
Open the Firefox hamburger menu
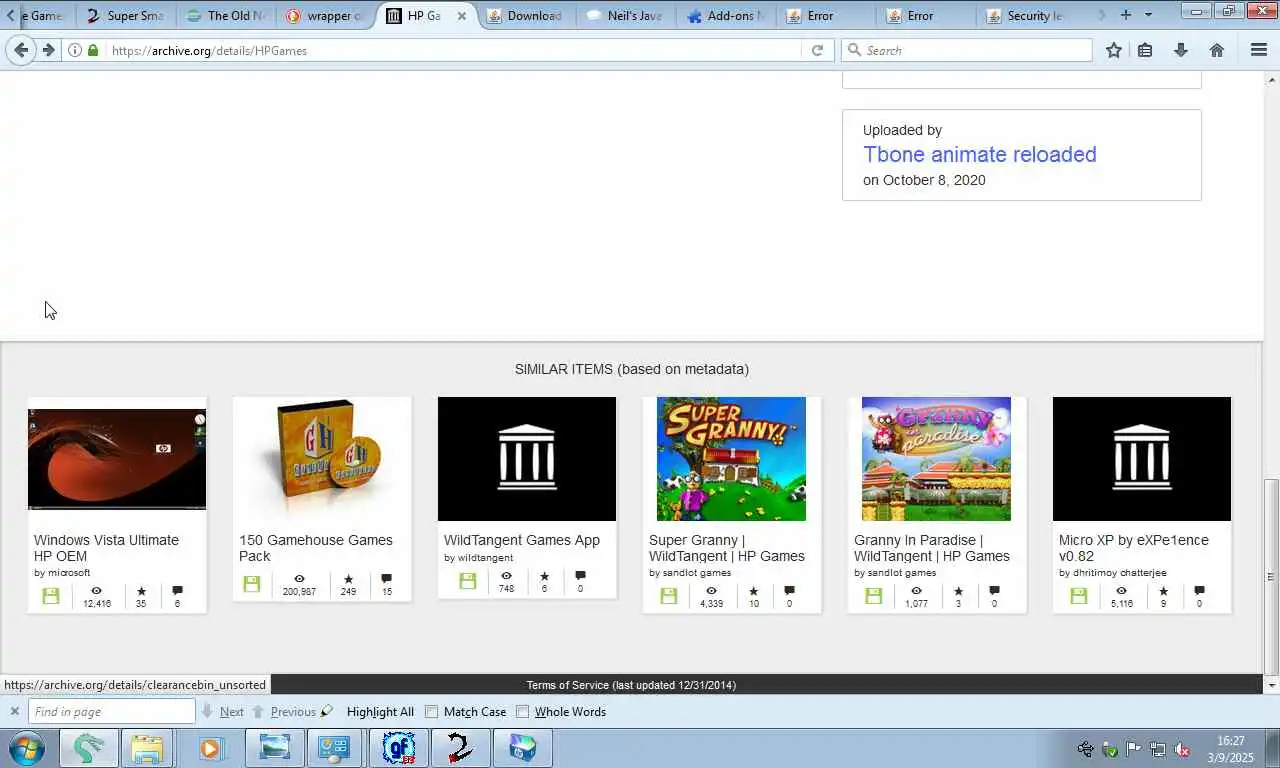click(1259, 50)
